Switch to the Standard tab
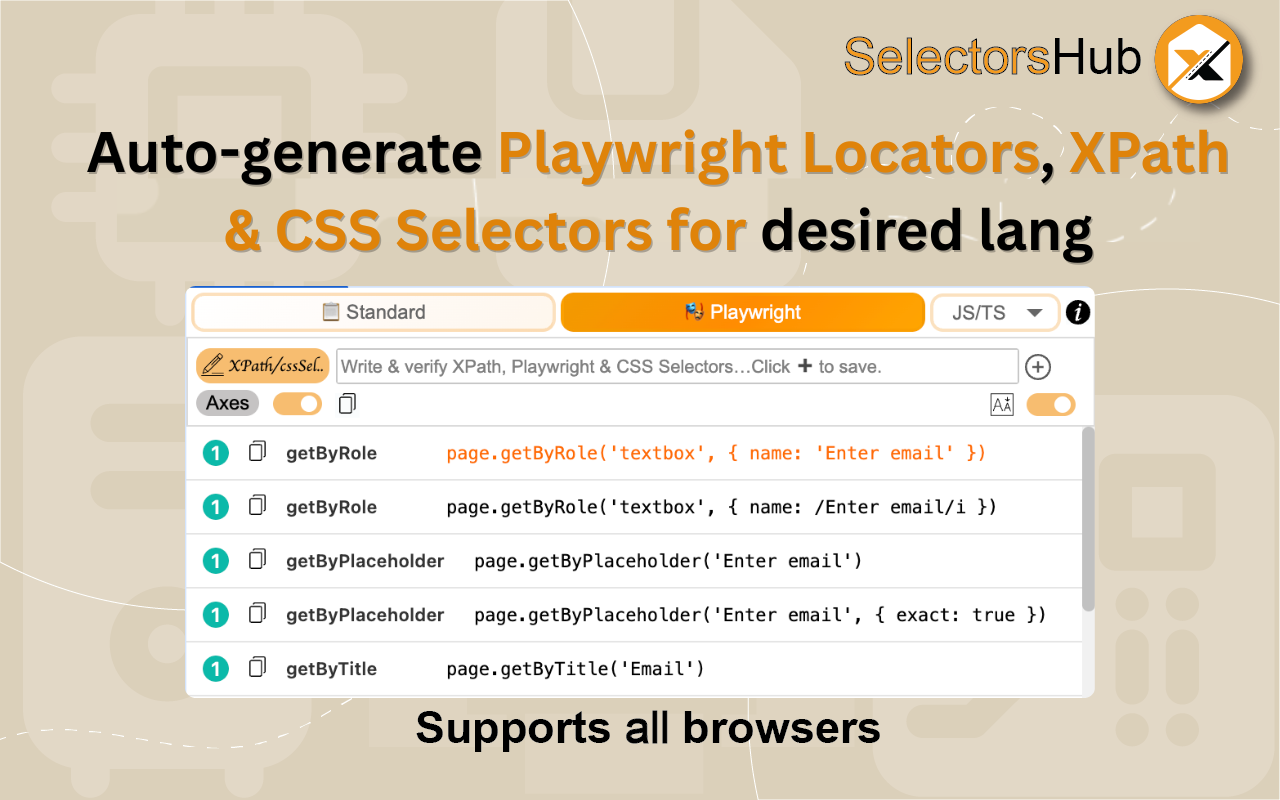Viewport: 1280px width, 800px height. pos(373,313)
